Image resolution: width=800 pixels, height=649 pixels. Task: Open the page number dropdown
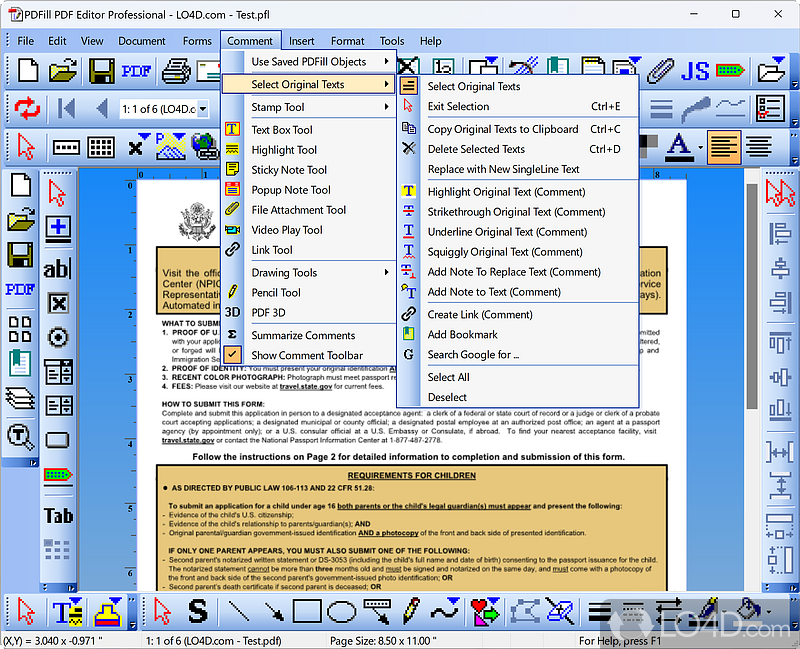point(203,109)
